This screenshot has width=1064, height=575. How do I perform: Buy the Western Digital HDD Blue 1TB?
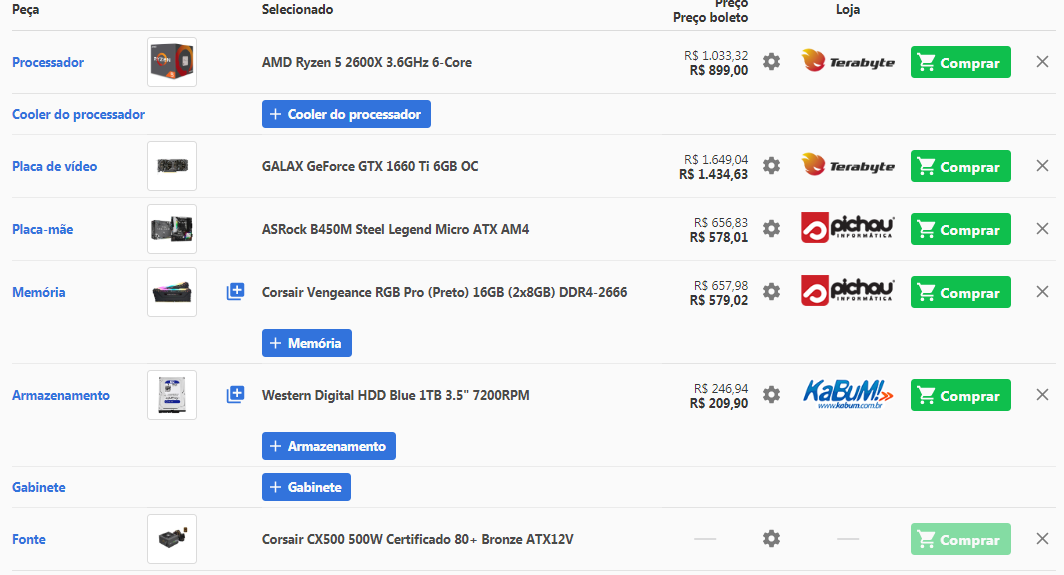point(960,396)
